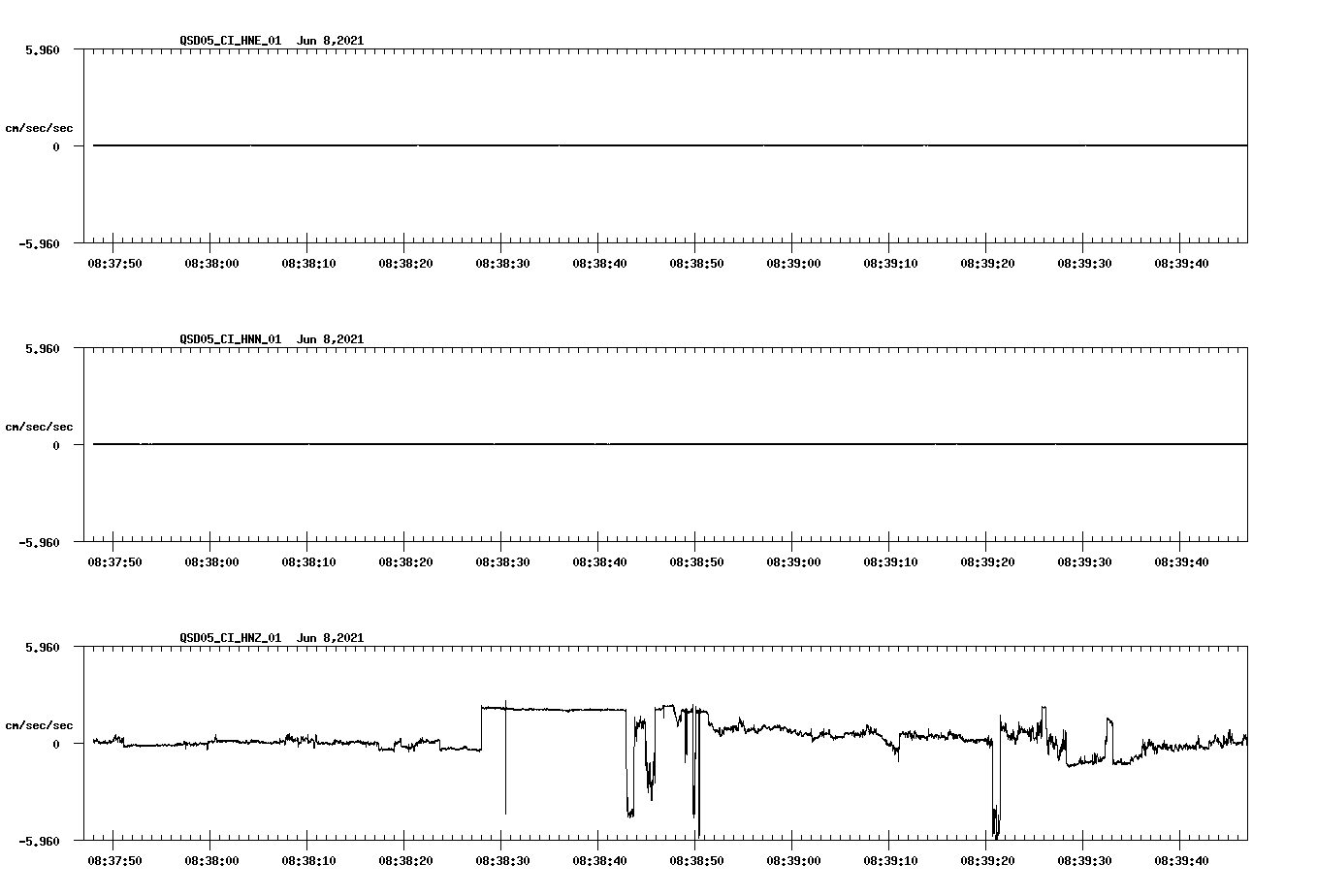Image resolution: width=1317 pixels, height=896 pixels.
Task: Select the QSD05_CI_HNZ_01 chart title
Action: click(x=231, y=638)
